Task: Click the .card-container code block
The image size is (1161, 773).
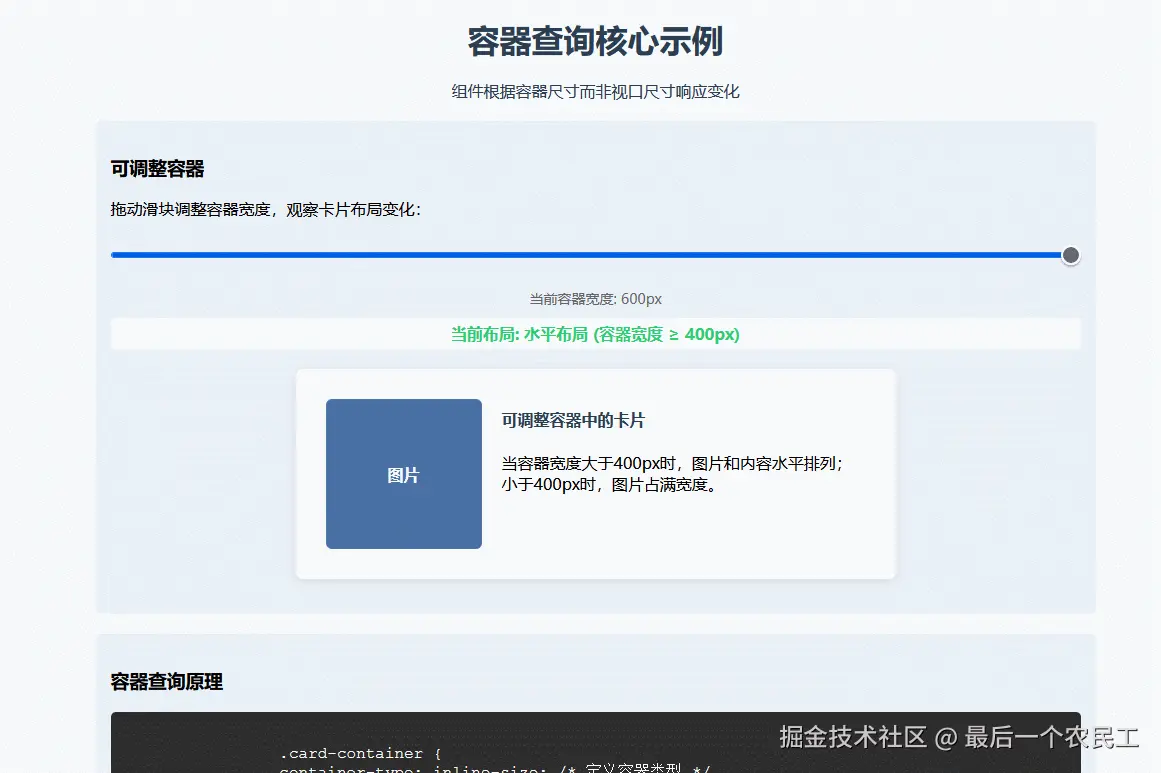Action: click(595, 745)
